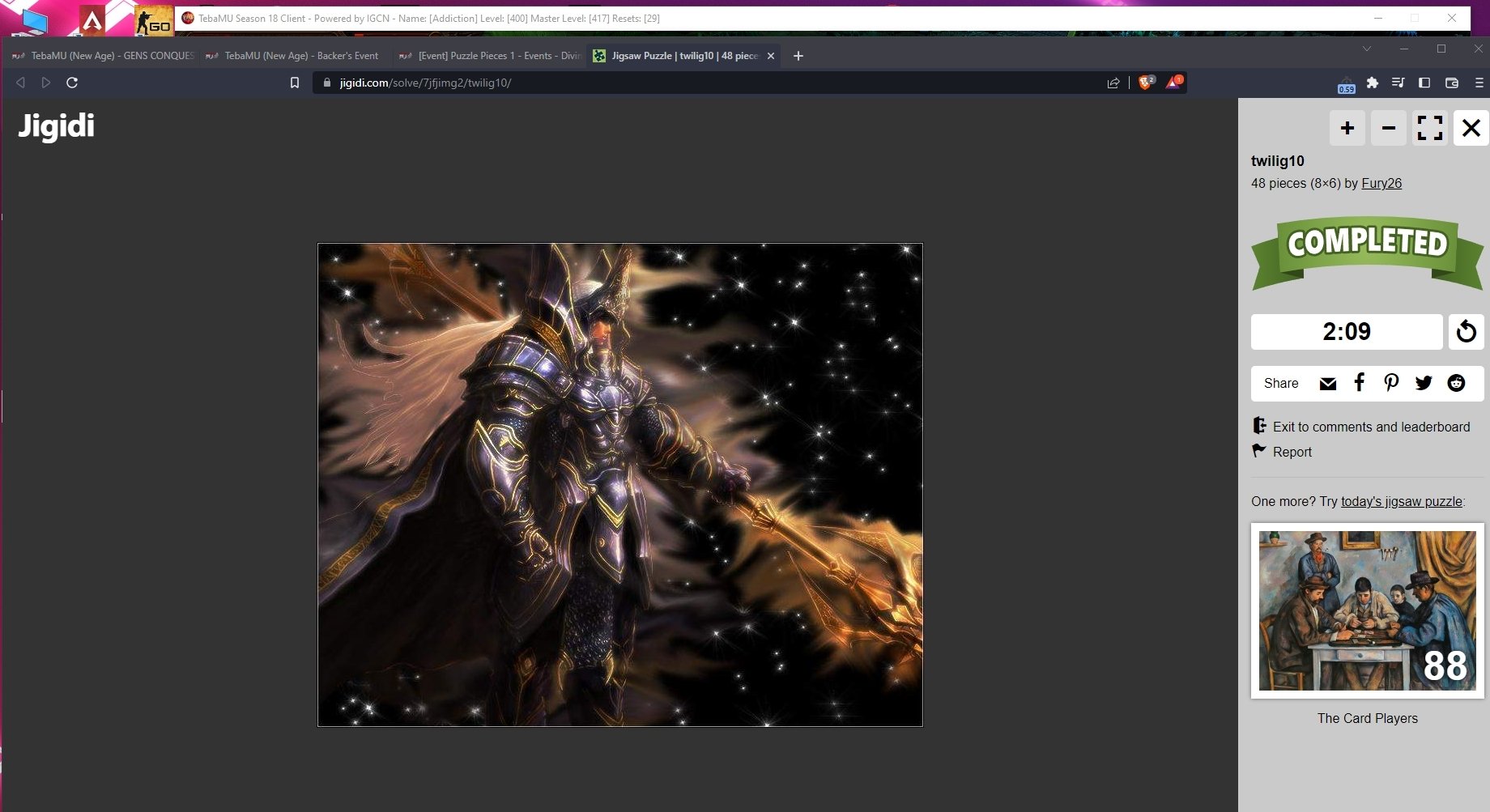
Task: Click the 2:09 completion timer
Action: (1347, 332)
